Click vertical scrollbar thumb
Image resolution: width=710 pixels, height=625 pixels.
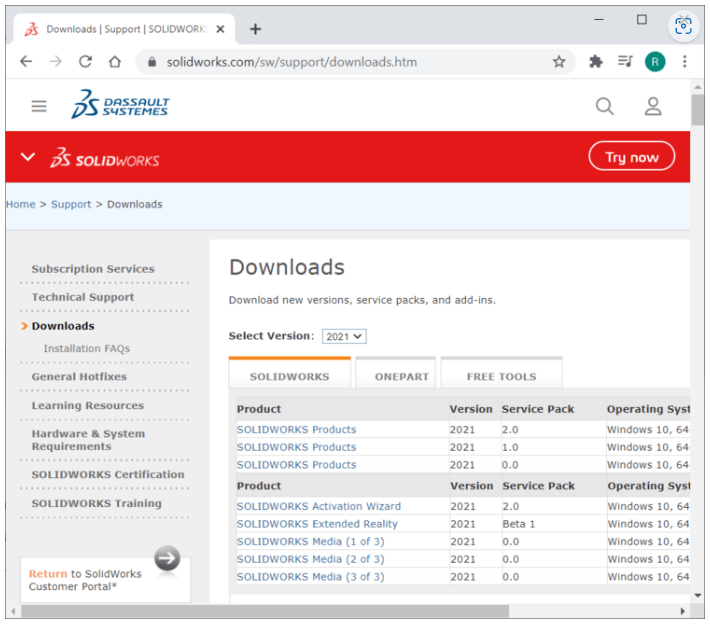pos(698,110)
